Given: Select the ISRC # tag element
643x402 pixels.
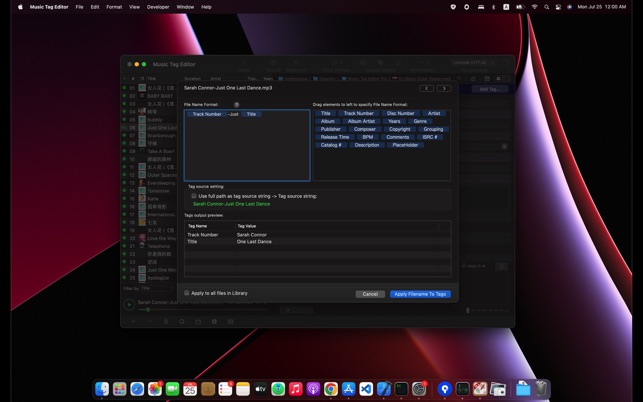Looking at the screenshot, I should (430, 137).
